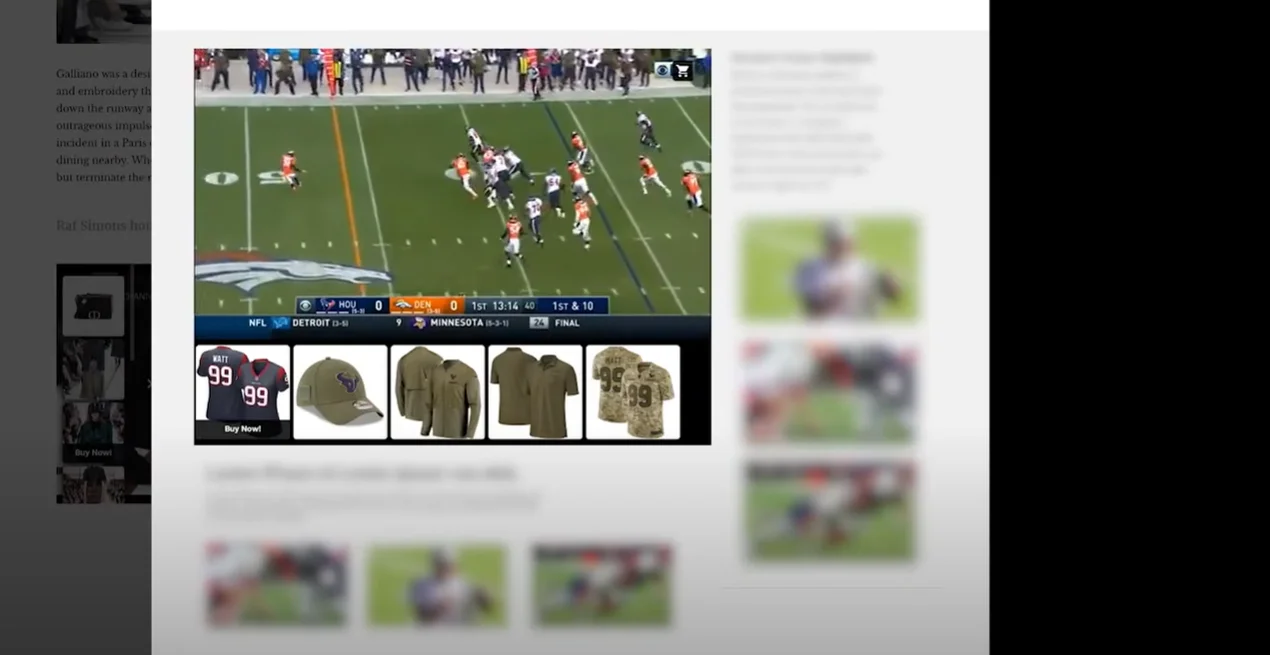Open the last thumbnail below the video
The height and width of the screenshot is (655, 1270).
601,585
